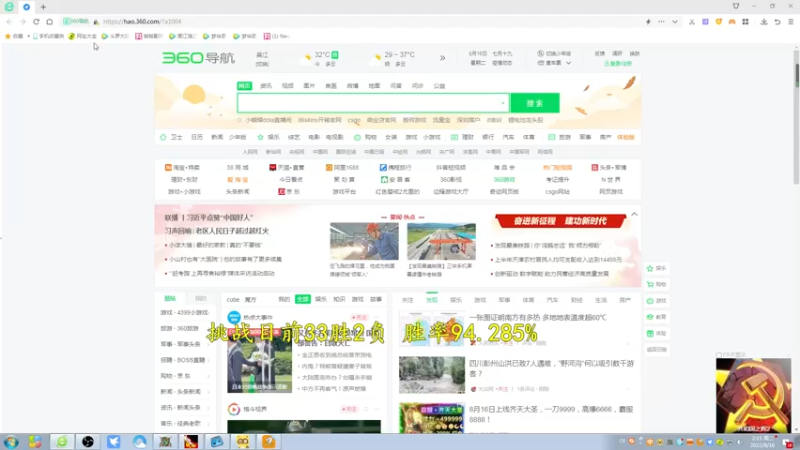Screen dimensions: 800x450
Task: Click the 360导航 logo
Action: (198, 58)
